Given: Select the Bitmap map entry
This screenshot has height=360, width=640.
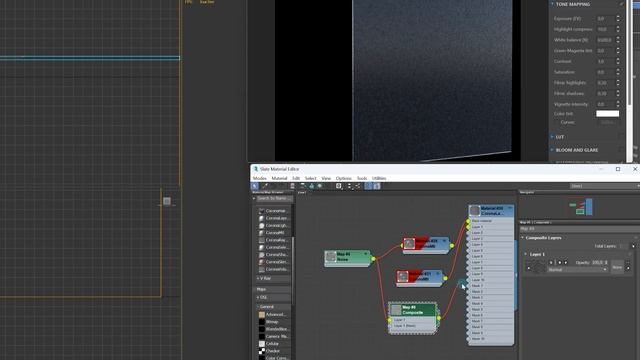Looking at the screenshot, I should (x=272, y=322).
